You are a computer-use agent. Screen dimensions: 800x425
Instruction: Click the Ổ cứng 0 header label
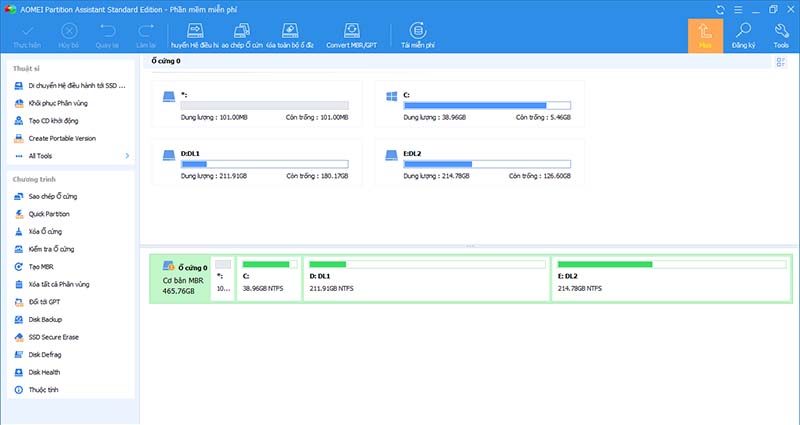tap(166, 61)
